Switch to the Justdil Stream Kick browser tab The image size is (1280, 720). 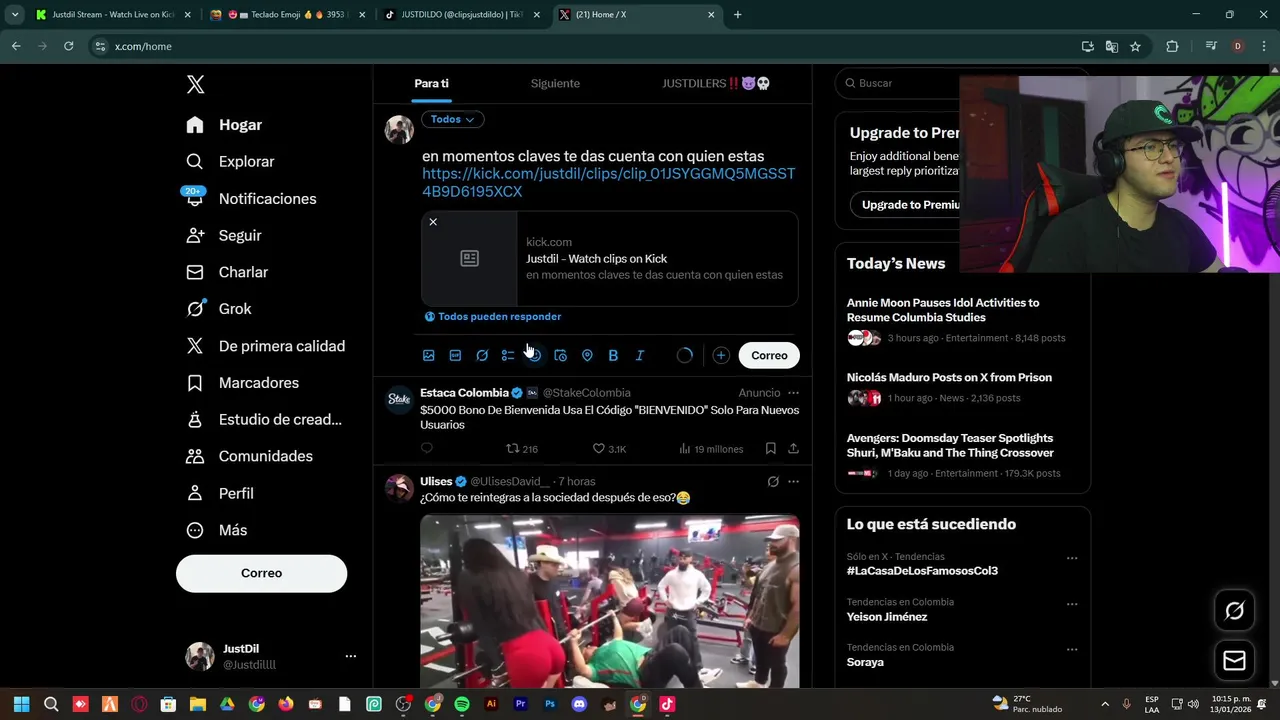(x=104, y=15)
